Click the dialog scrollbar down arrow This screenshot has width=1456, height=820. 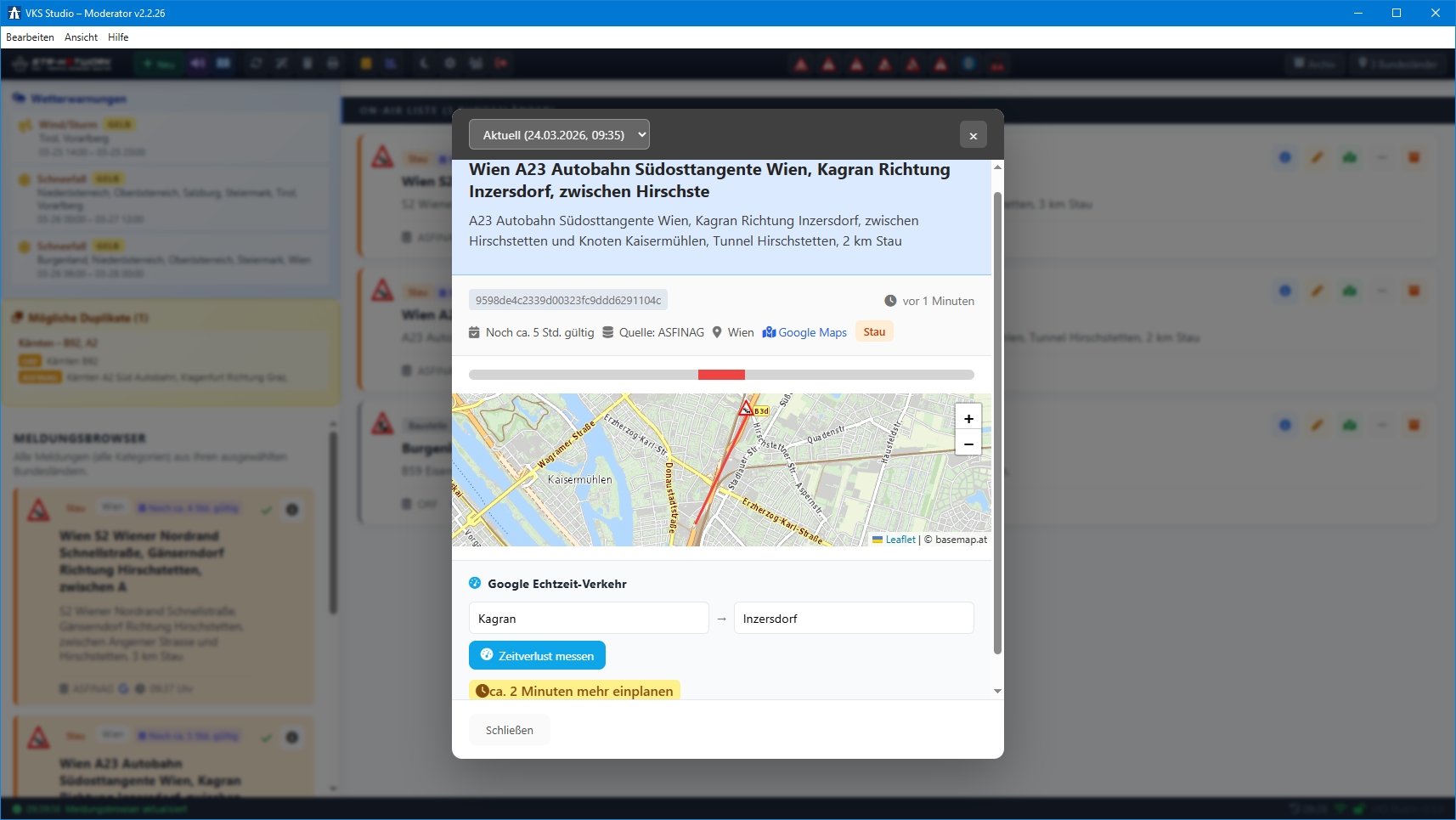[x=997, y=691]
